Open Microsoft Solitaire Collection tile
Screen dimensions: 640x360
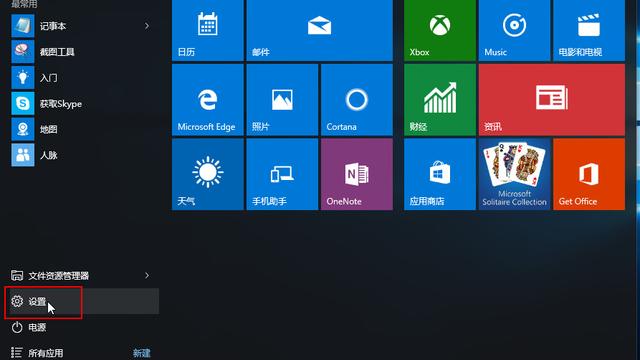click(x=514, y=174)
